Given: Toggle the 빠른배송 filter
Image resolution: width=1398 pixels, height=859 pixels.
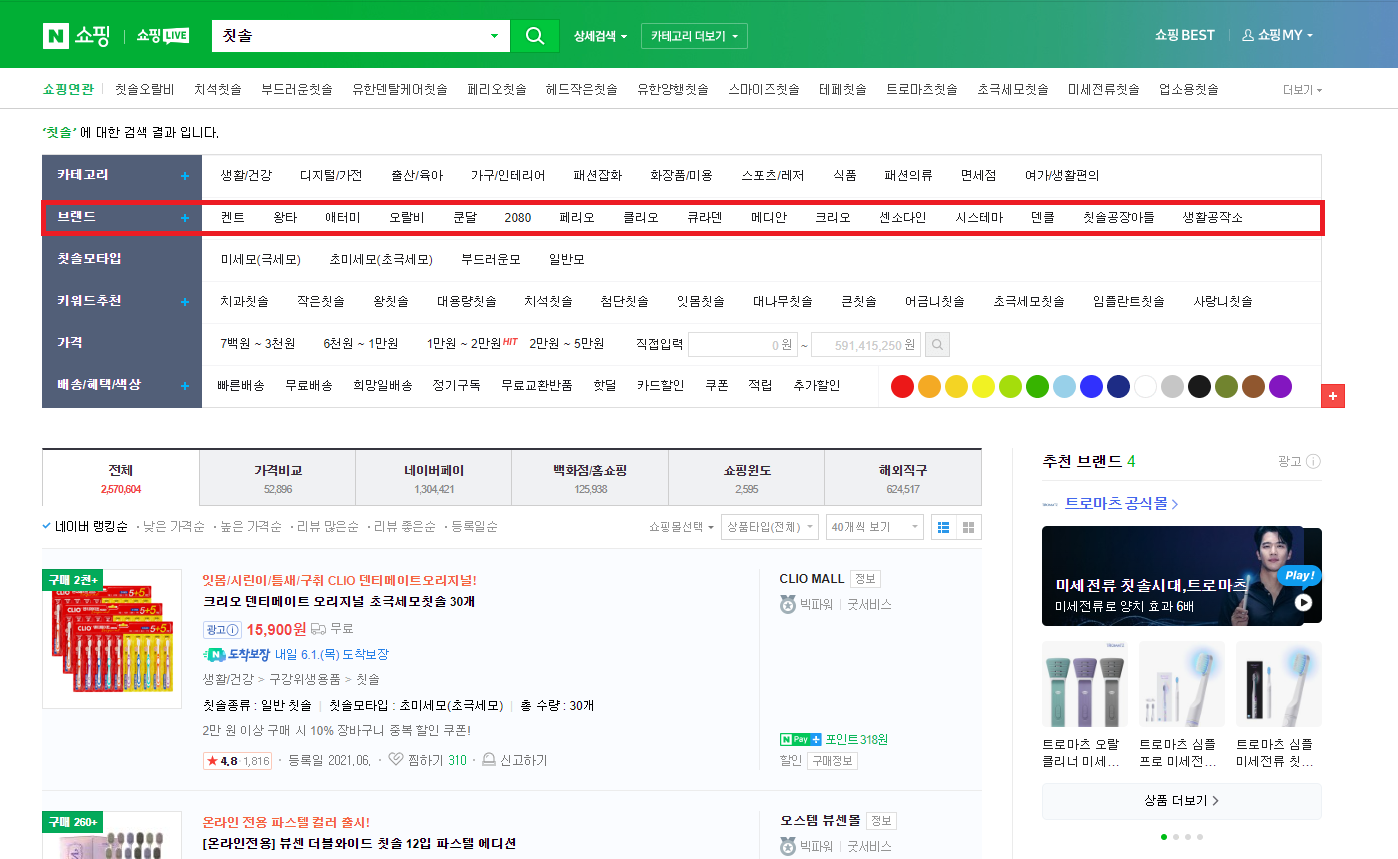Looking at the screenshot, I should [241, 385].
